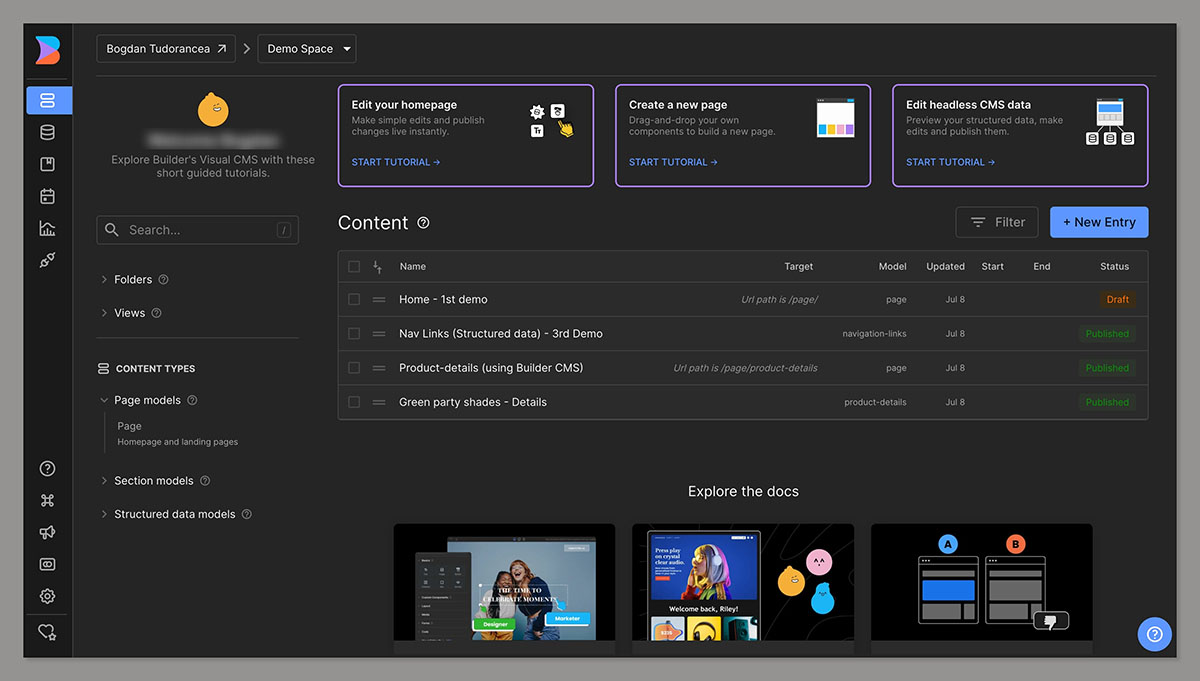This screenshot has width=1200, height=681.
Task: Click the content Search field
Action: [197, 230]
